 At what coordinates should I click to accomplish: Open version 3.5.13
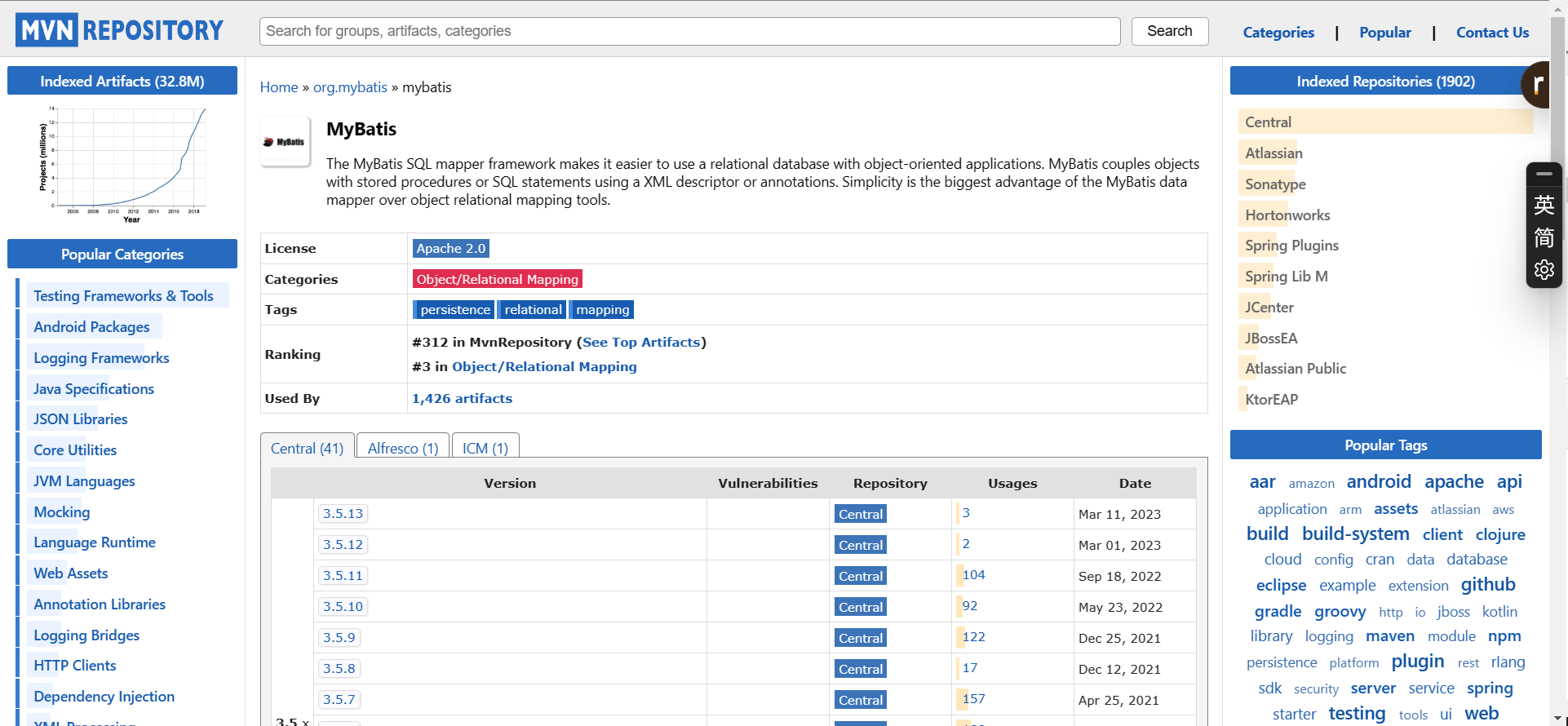(343, 514)
